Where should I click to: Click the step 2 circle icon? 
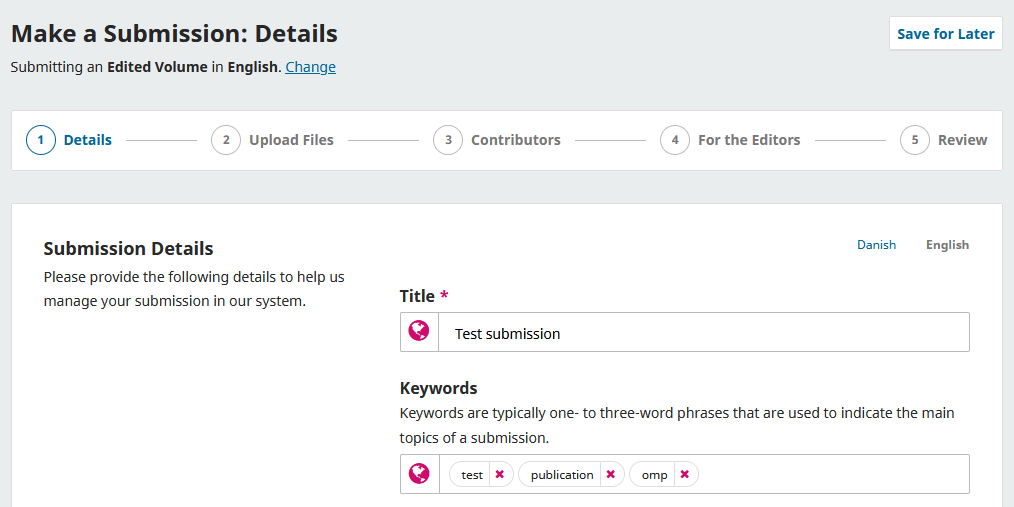226,140
